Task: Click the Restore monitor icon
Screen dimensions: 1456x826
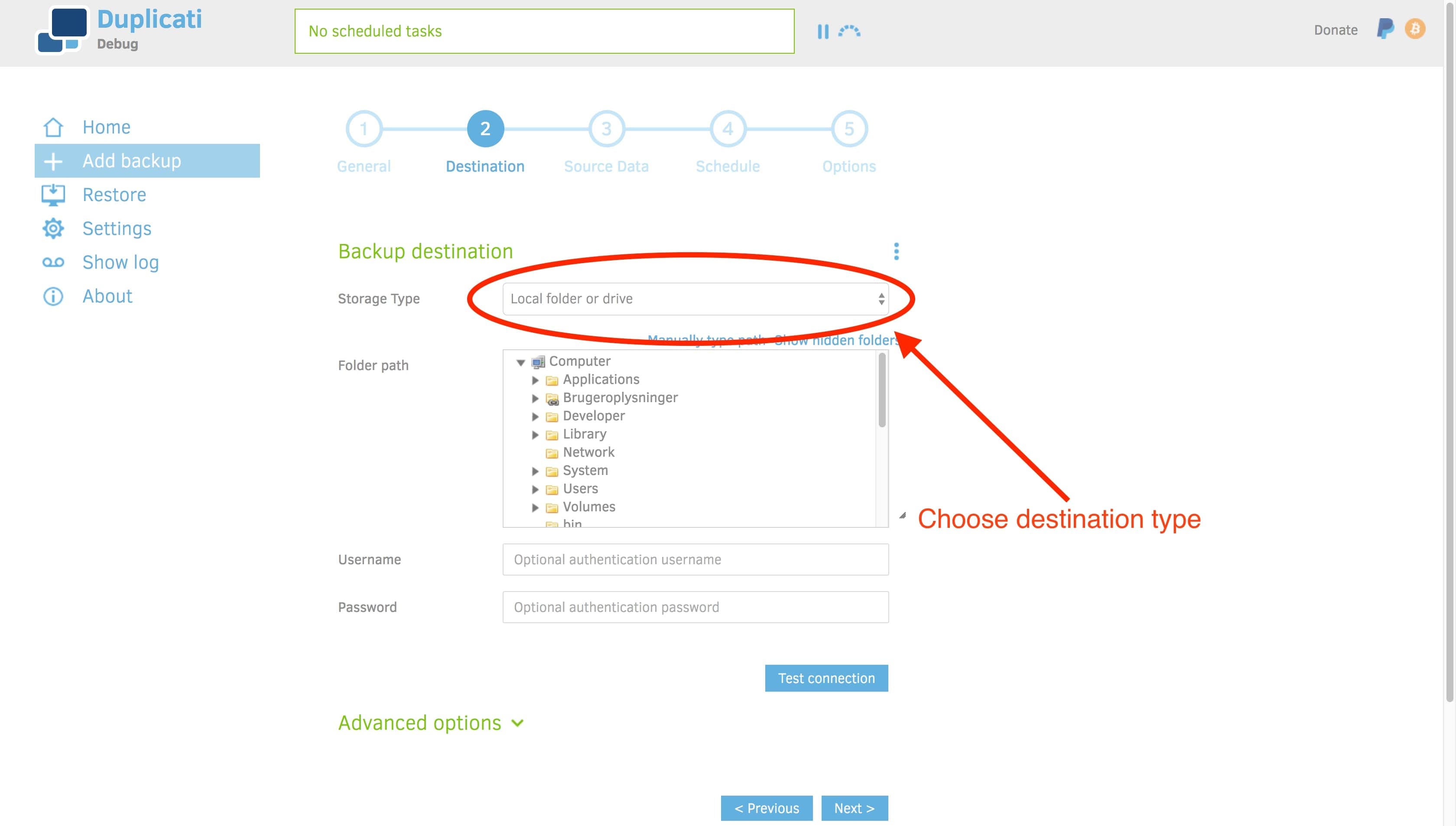Action: 55,194
